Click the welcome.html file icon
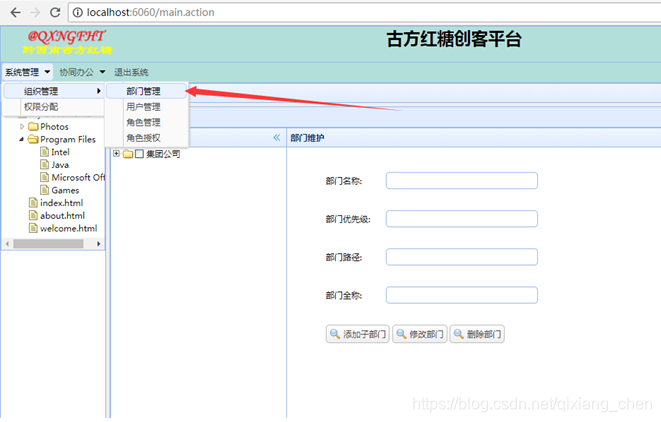 tap(33, 228)
